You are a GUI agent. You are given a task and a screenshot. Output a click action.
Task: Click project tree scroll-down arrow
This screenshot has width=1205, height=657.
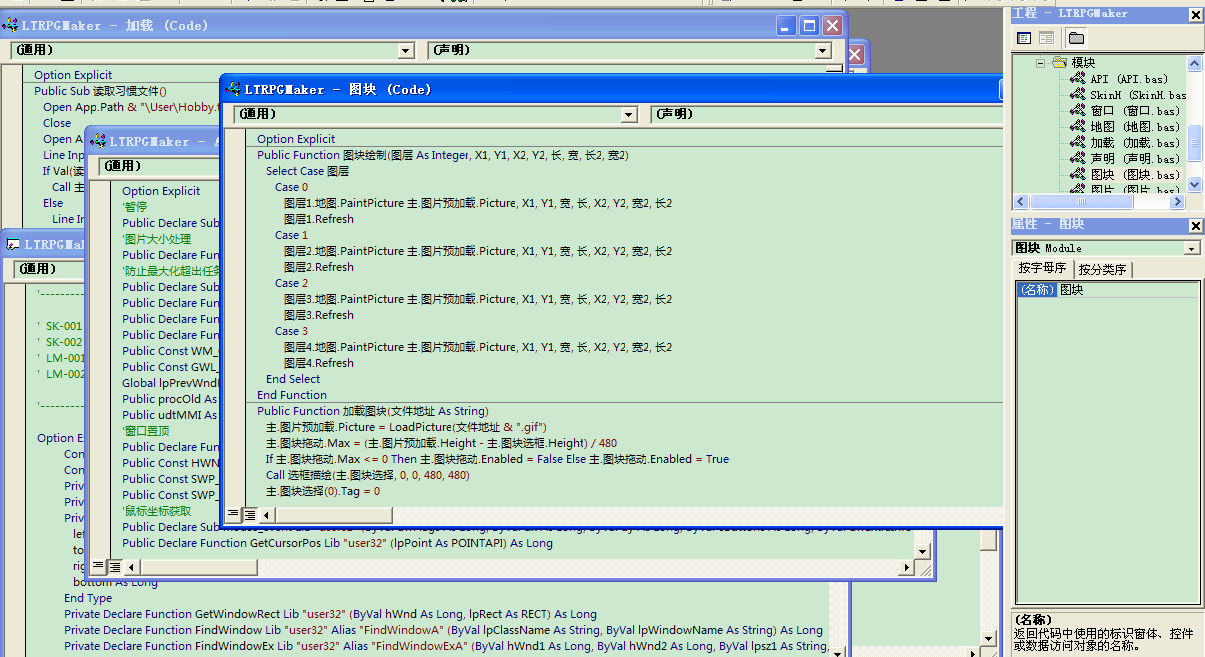click(1195, 185)
